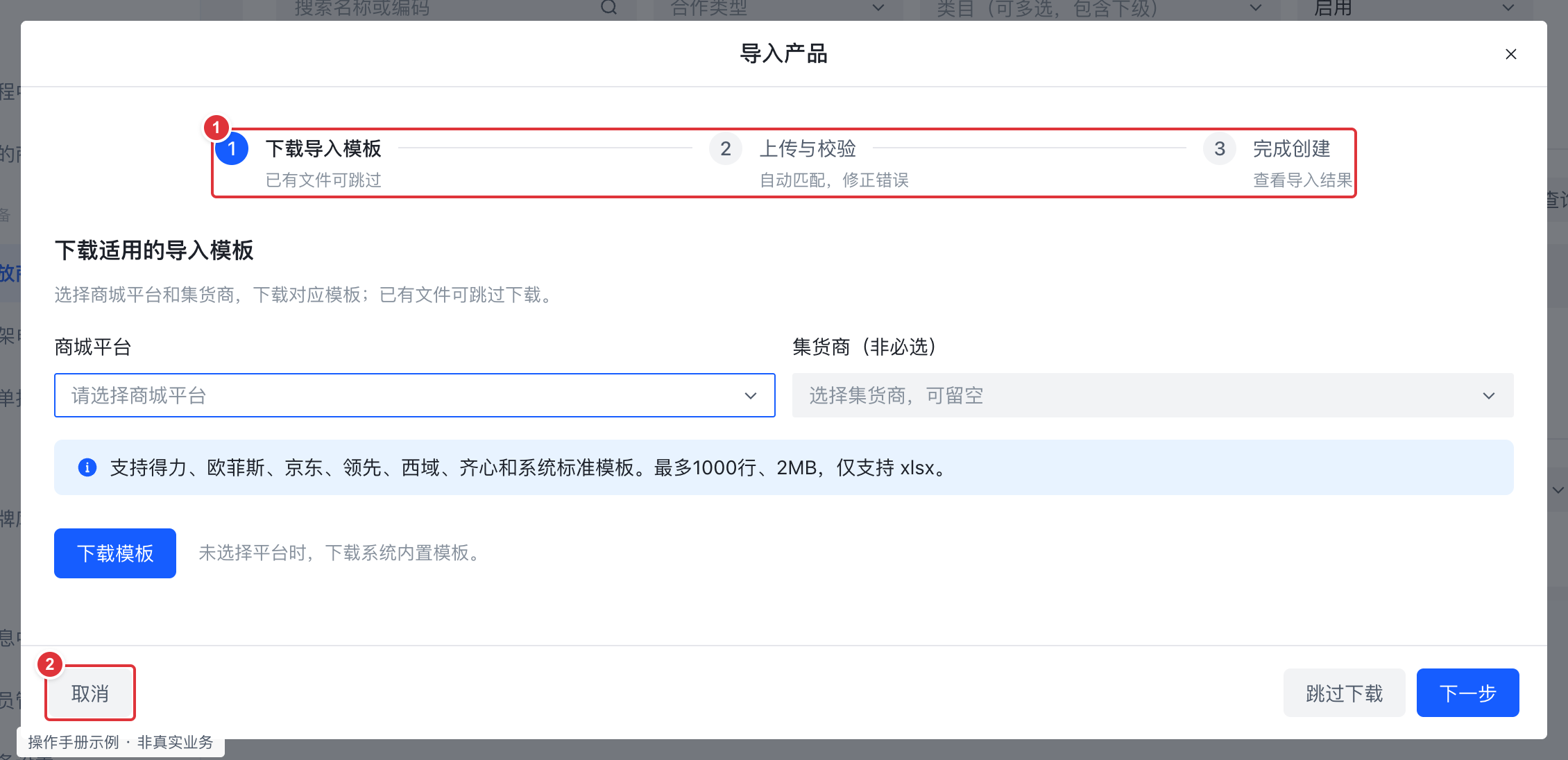The image size is (1568, 760).
Task: Click the 集货商（非必选） label
Action: click(864, 347)
